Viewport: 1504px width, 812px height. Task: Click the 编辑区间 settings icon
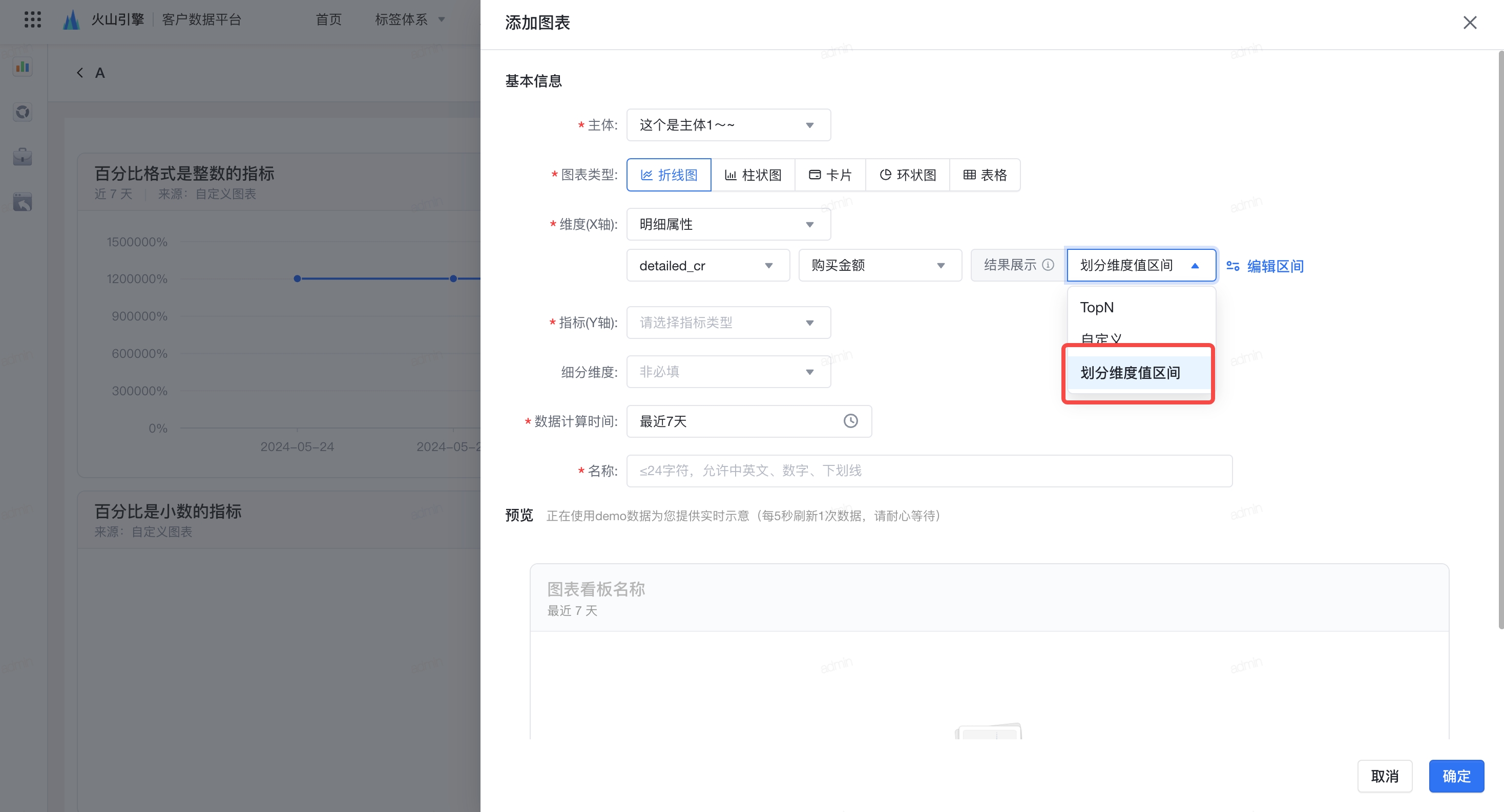[1233, 266]
